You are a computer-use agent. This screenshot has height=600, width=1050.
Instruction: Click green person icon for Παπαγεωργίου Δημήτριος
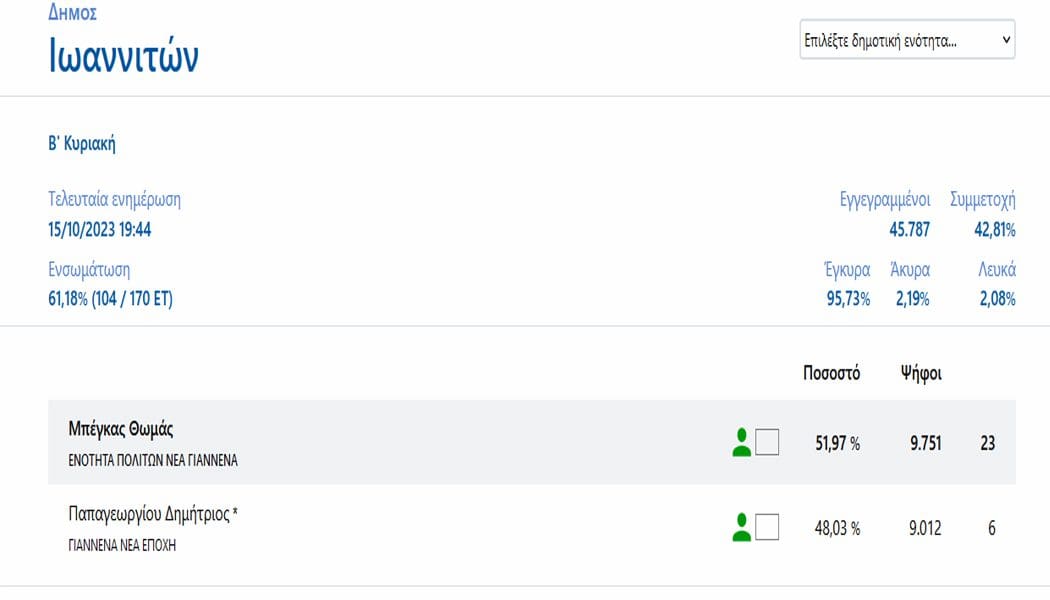pyautogui.click(x=741, y=528)
